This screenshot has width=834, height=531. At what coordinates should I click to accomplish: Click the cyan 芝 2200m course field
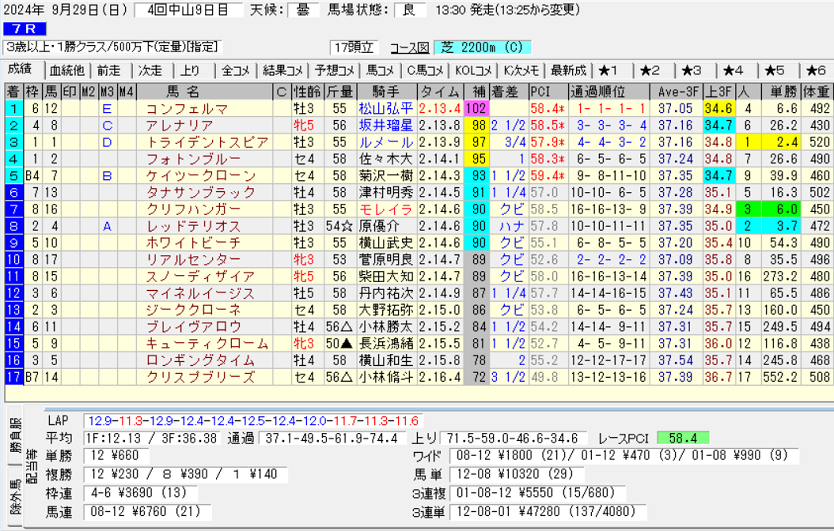pos(482,47)
